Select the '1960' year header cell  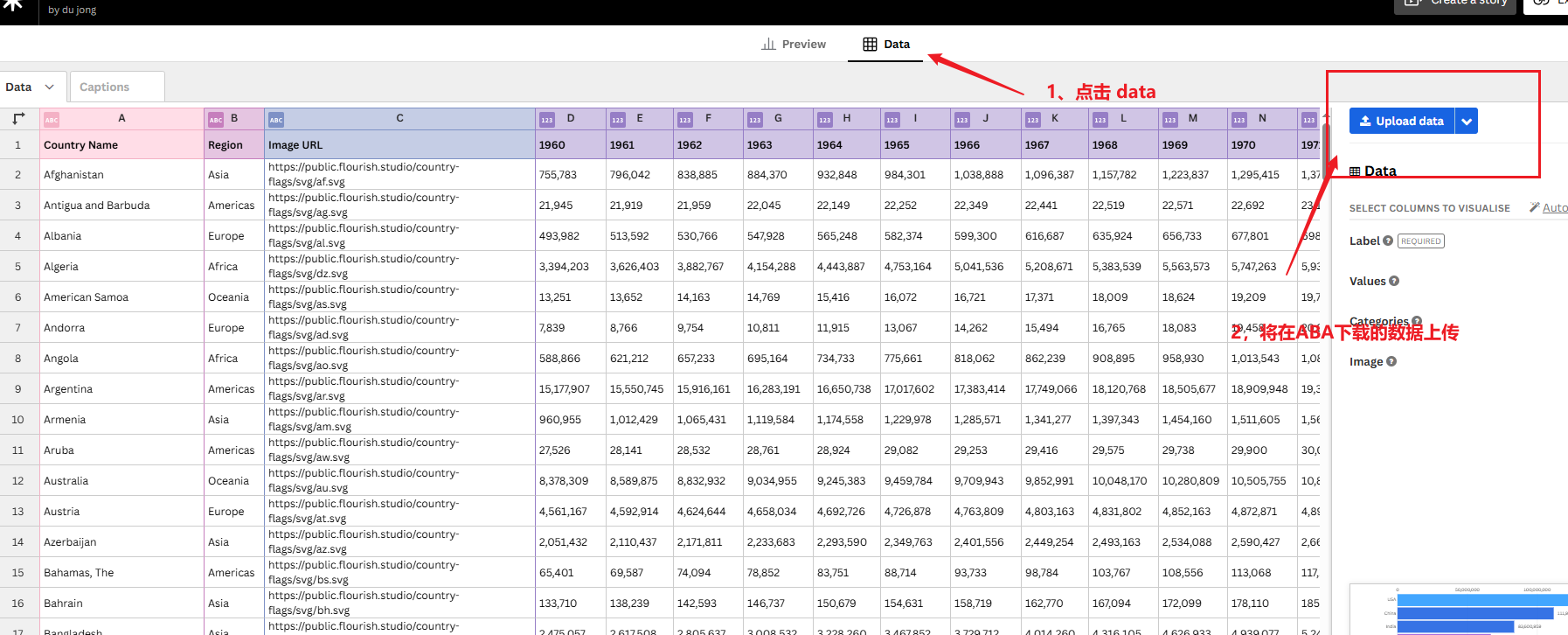(x=571, y=145)
